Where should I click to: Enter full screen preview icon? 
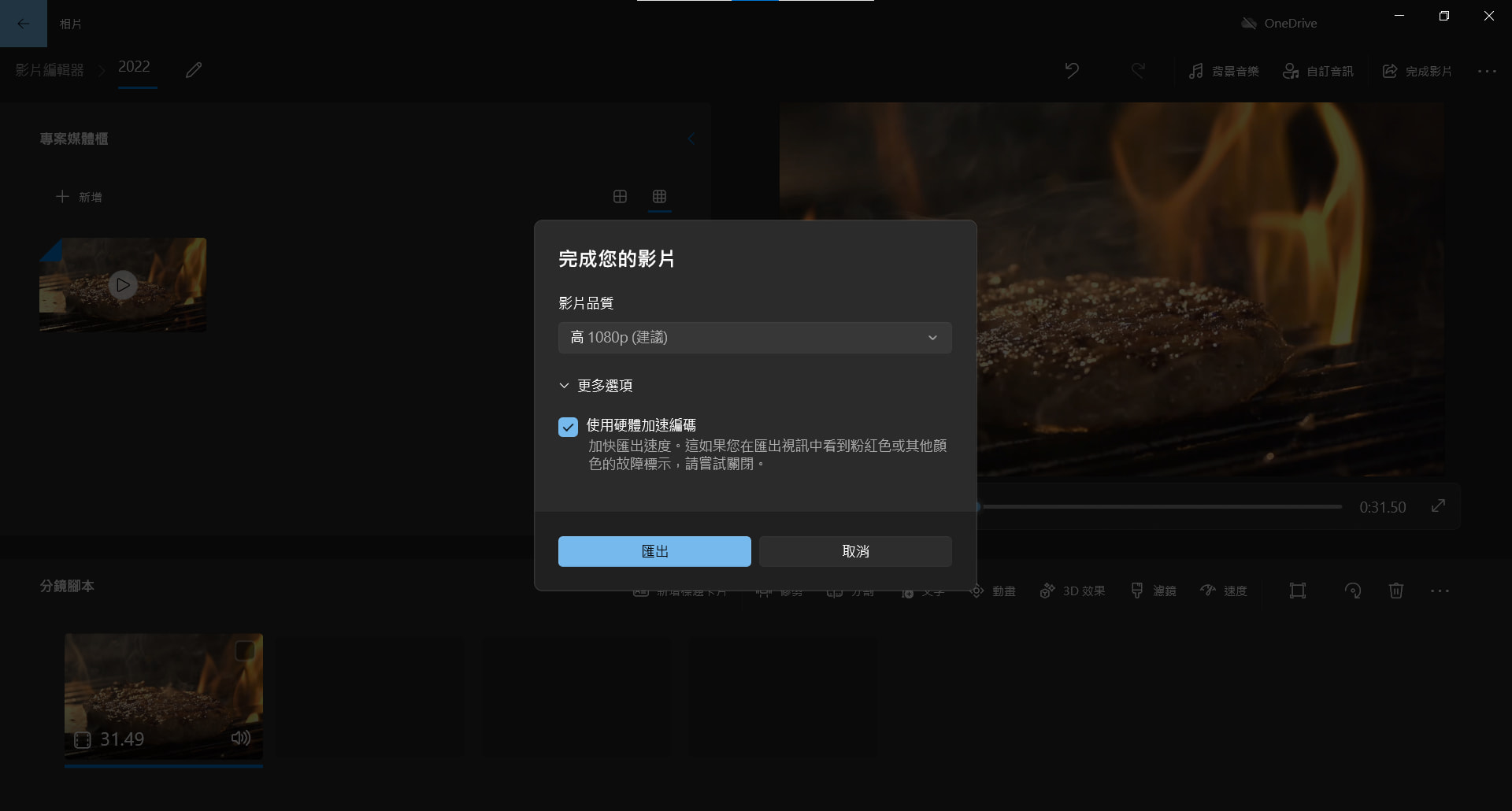[1438, 505]
